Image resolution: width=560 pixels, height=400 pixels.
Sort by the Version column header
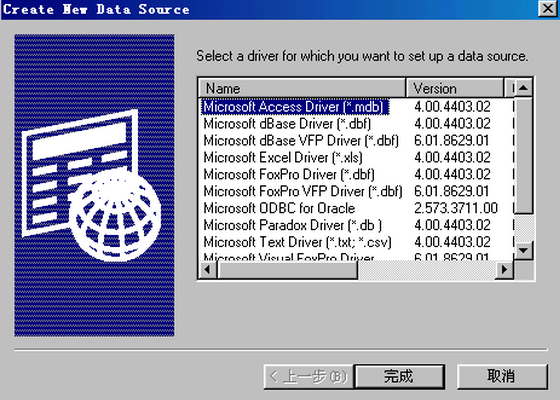(455, 88)
